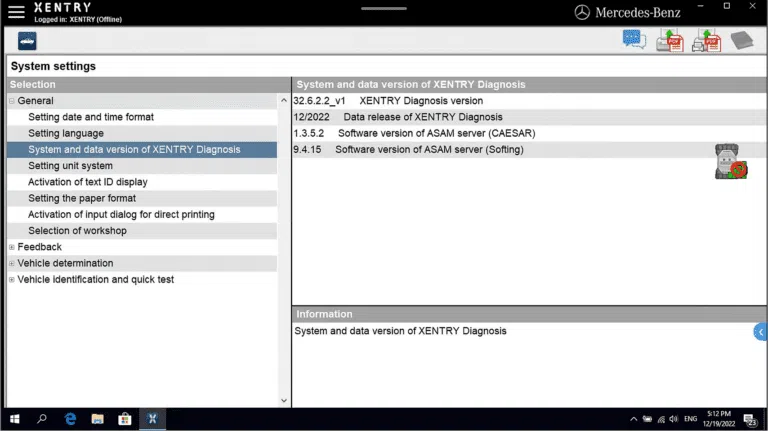This screenshot has height=431, width=768.
Task: Collapse the General tree node
Action: coord(12,101)
